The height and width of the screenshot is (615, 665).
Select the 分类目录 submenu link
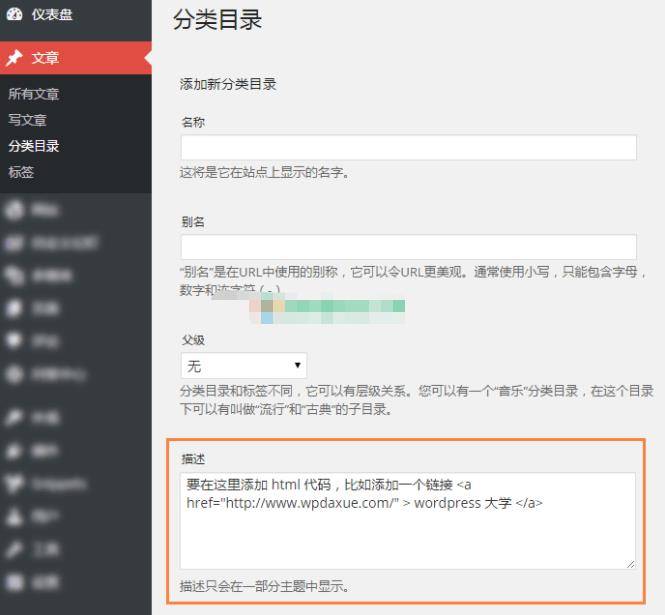(x=34, y=146)
